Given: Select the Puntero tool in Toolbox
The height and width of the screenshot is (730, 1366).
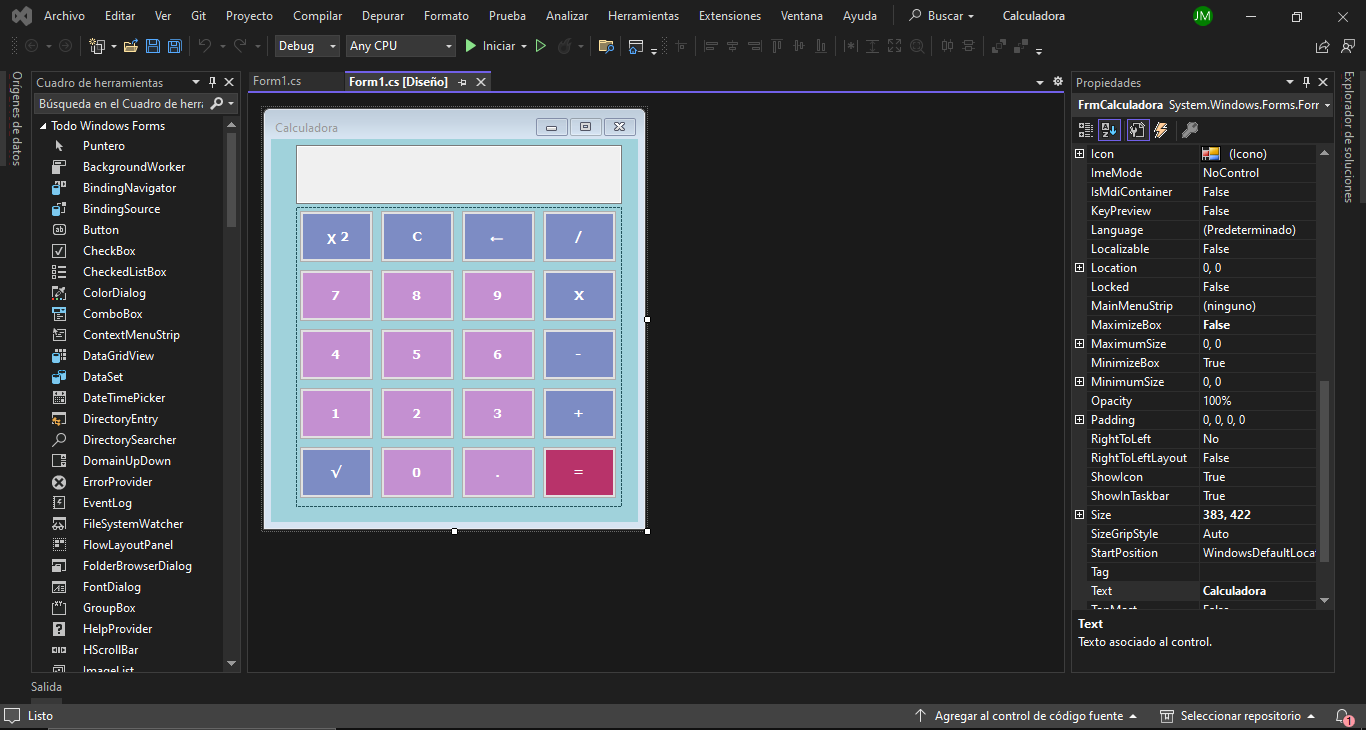Looking at the screenshot, I should tap(104, 146).
